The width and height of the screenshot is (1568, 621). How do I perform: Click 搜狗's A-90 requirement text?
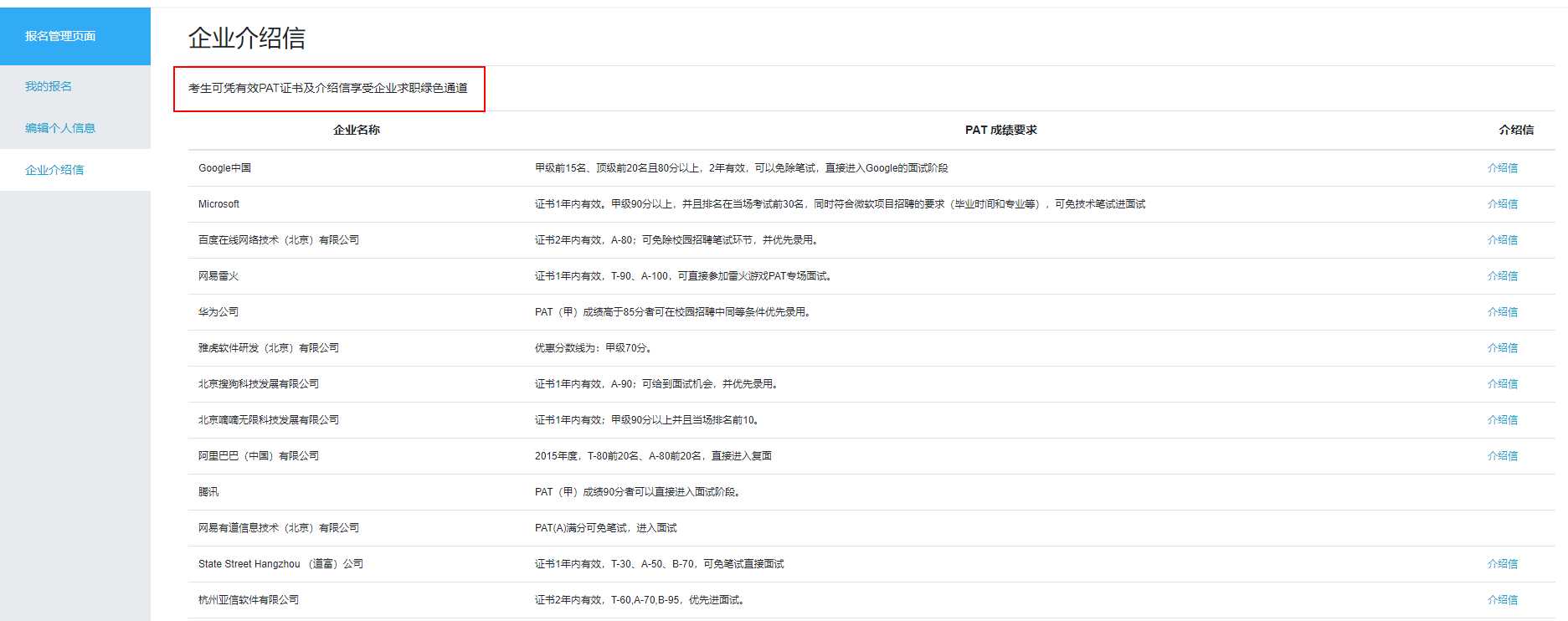(x=658, y=384)
